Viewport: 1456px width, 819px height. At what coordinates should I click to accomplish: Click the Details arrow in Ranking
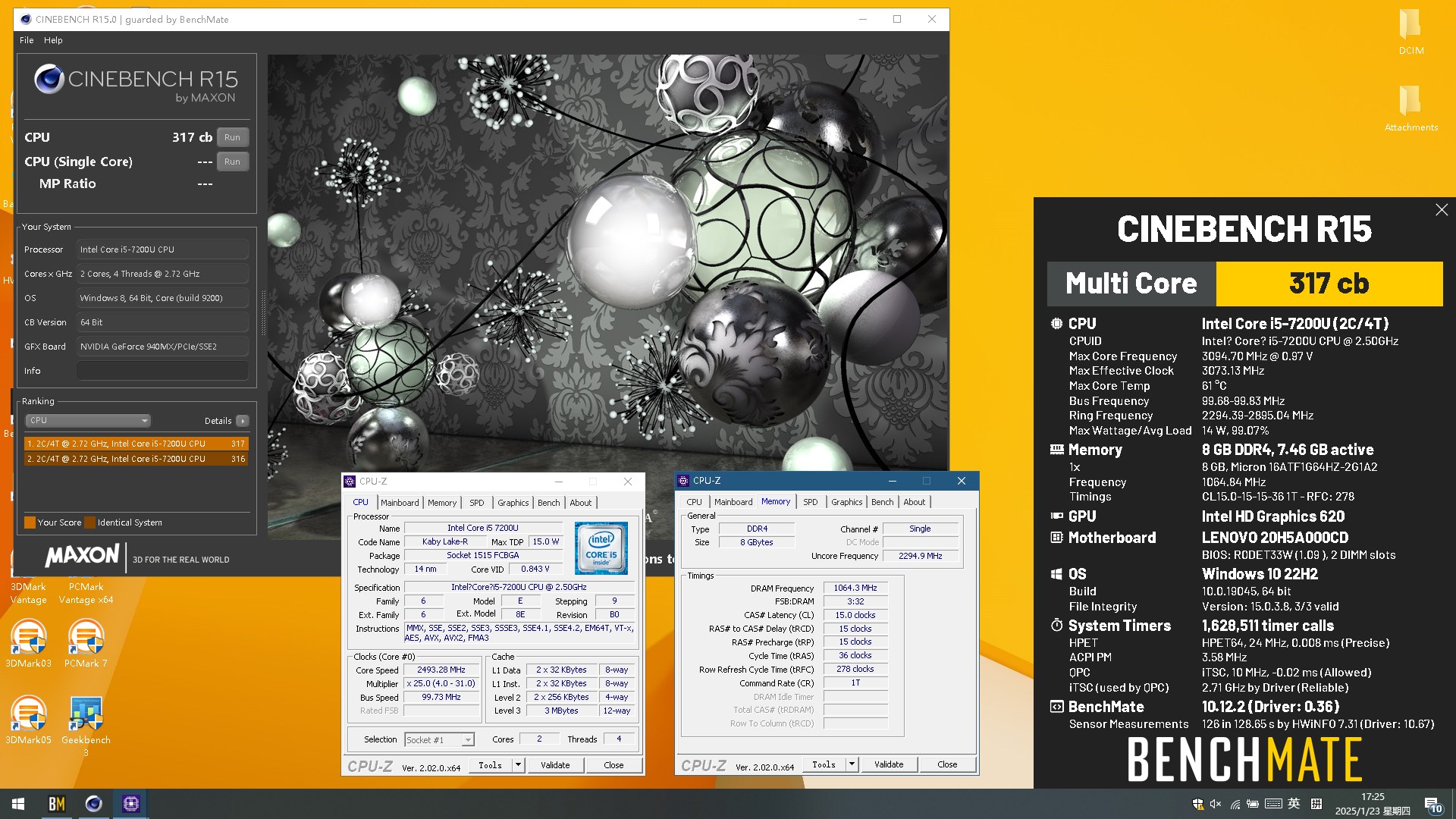click(243, 421)
